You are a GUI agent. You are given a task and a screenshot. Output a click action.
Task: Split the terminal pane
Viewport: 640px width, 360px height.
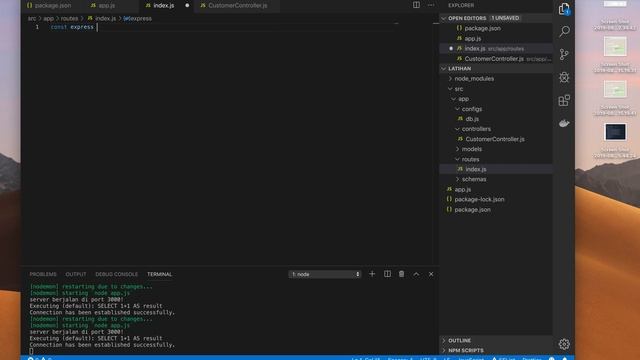(x=387, y=274)
